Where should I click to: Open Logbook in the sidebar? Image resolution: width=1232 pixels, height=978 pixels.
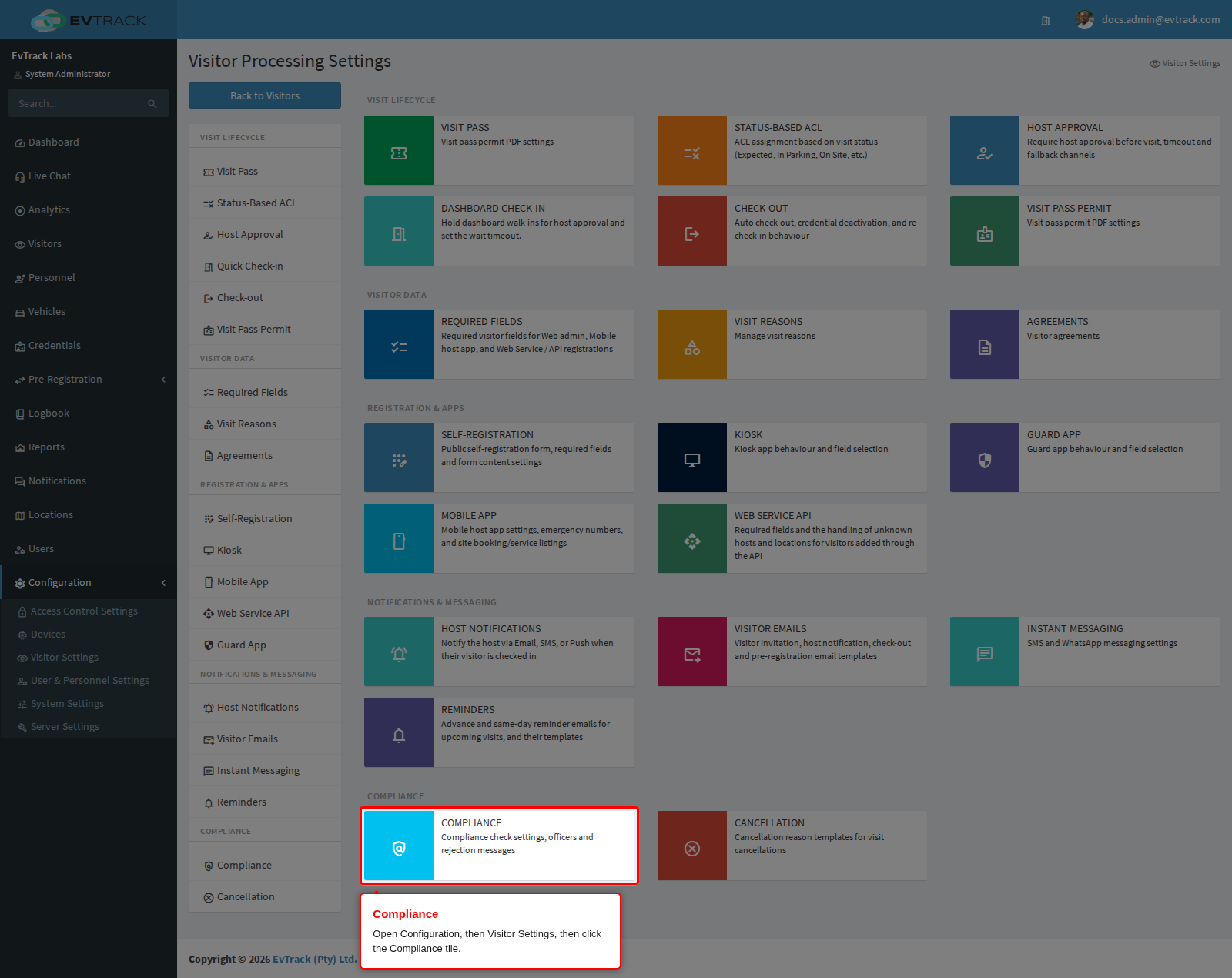pyautogui.click(x=89, y=414)
